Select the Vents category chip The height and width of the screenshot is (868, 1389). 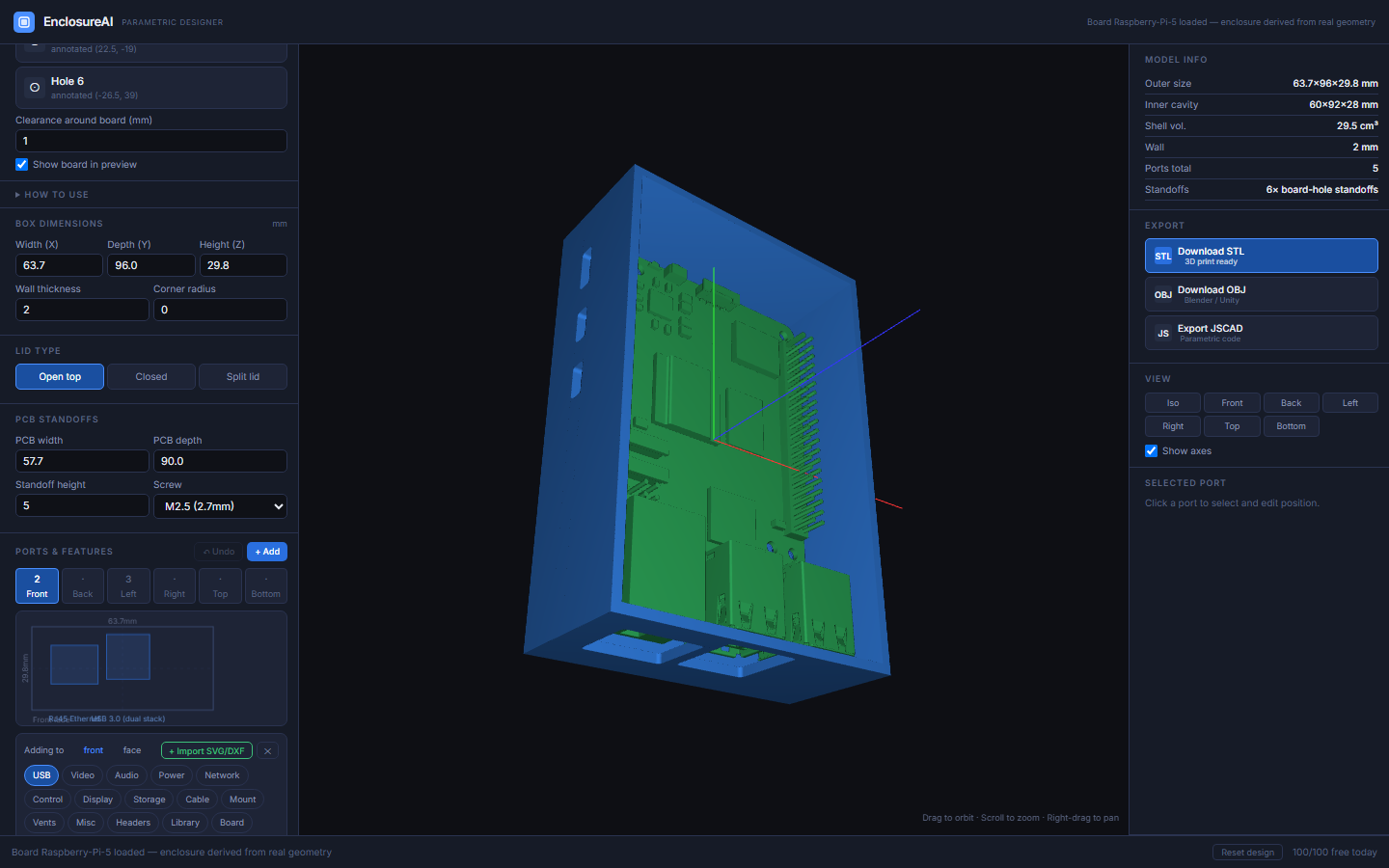point(44,823)
